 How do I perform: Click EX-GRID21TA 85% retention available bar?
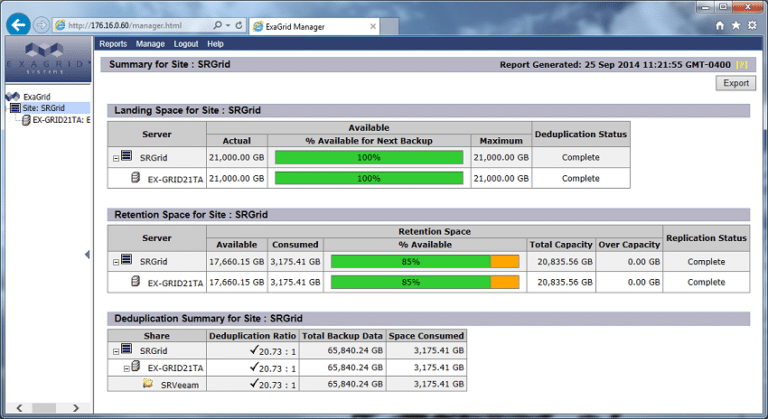coord(425,282)
